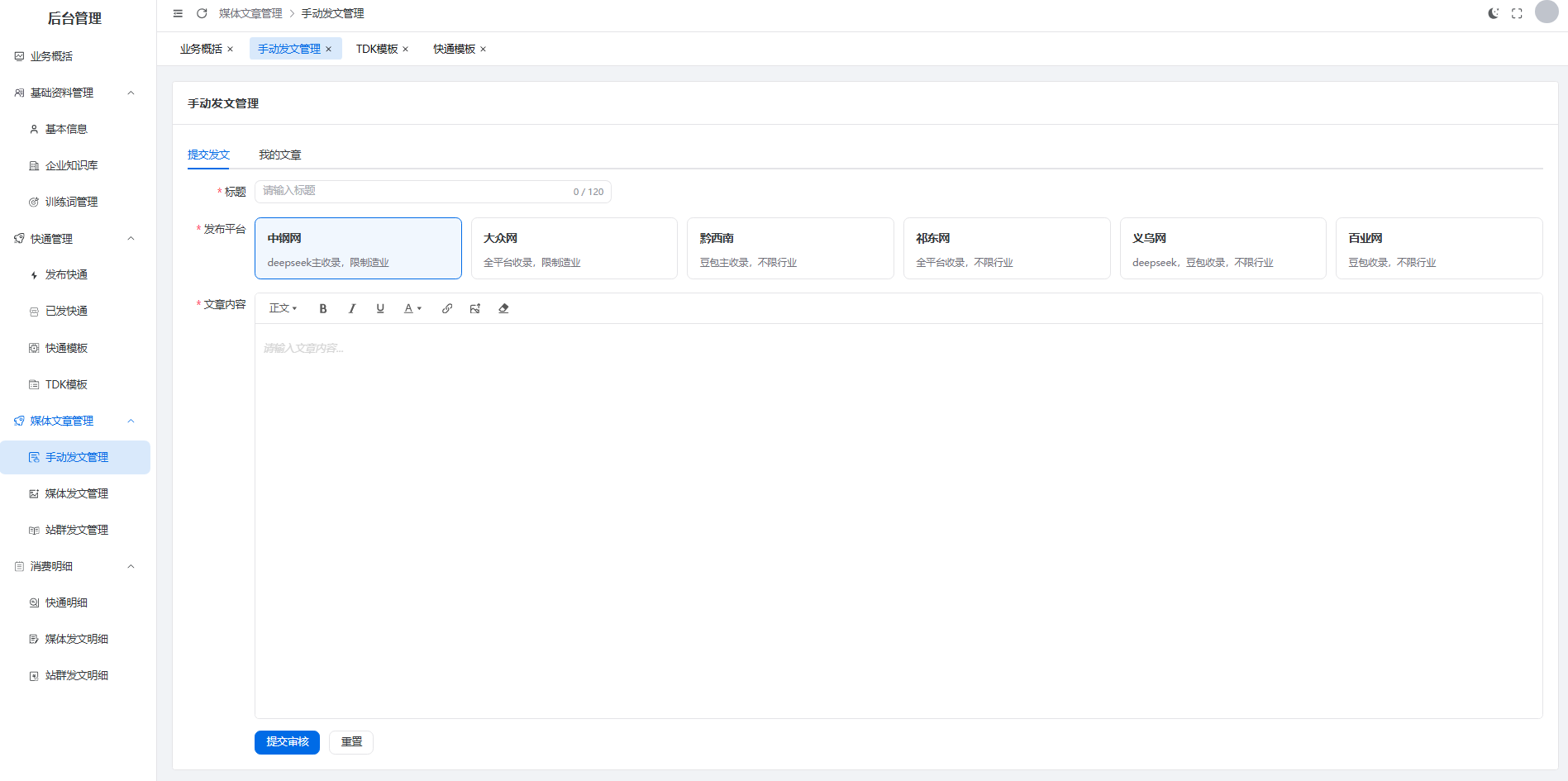Open the font color picker
Screen dimensions: 1568x781
(412, 308)
